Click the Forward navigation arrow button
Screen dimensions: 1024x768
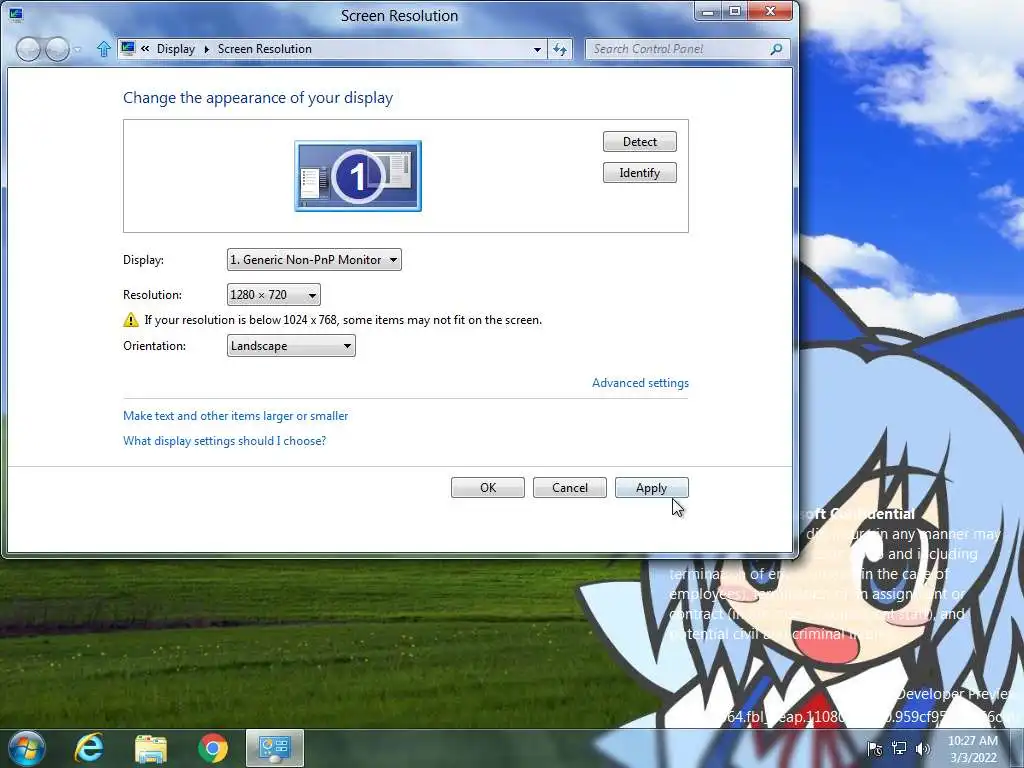[57, 49]
